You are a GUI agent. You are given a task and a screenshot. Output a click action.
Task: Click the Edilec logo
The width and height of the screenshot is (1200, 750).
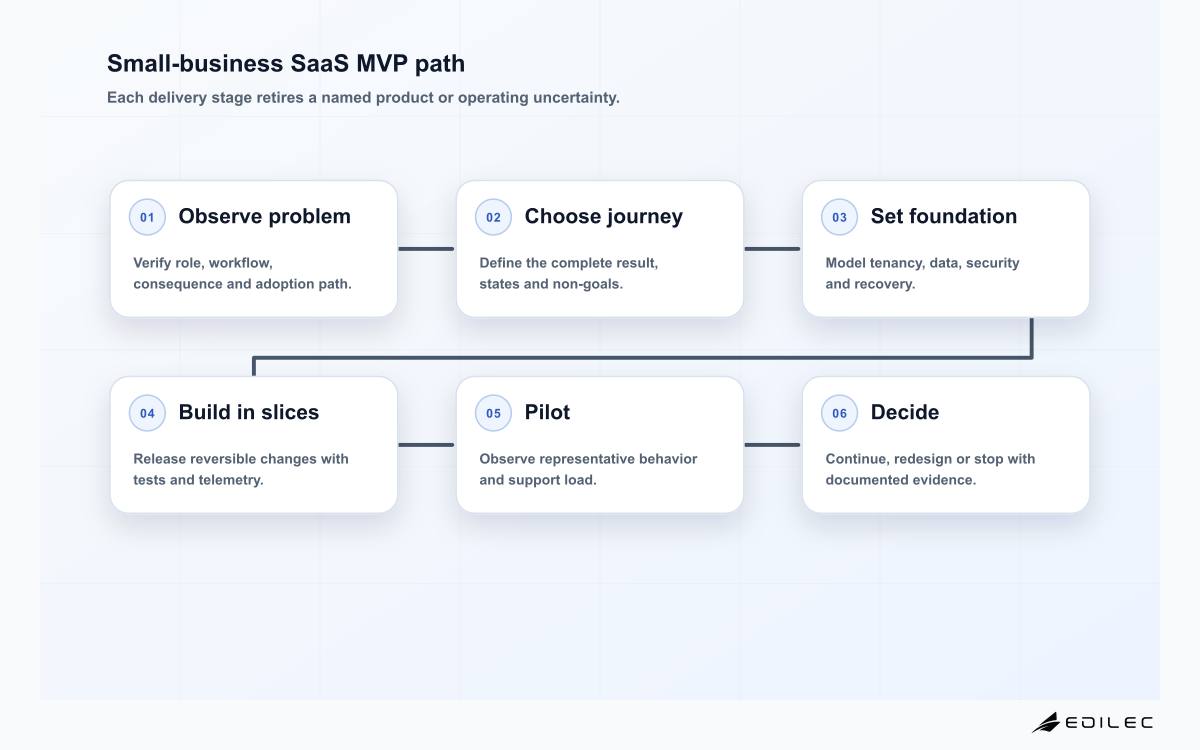pos(1092,722)
